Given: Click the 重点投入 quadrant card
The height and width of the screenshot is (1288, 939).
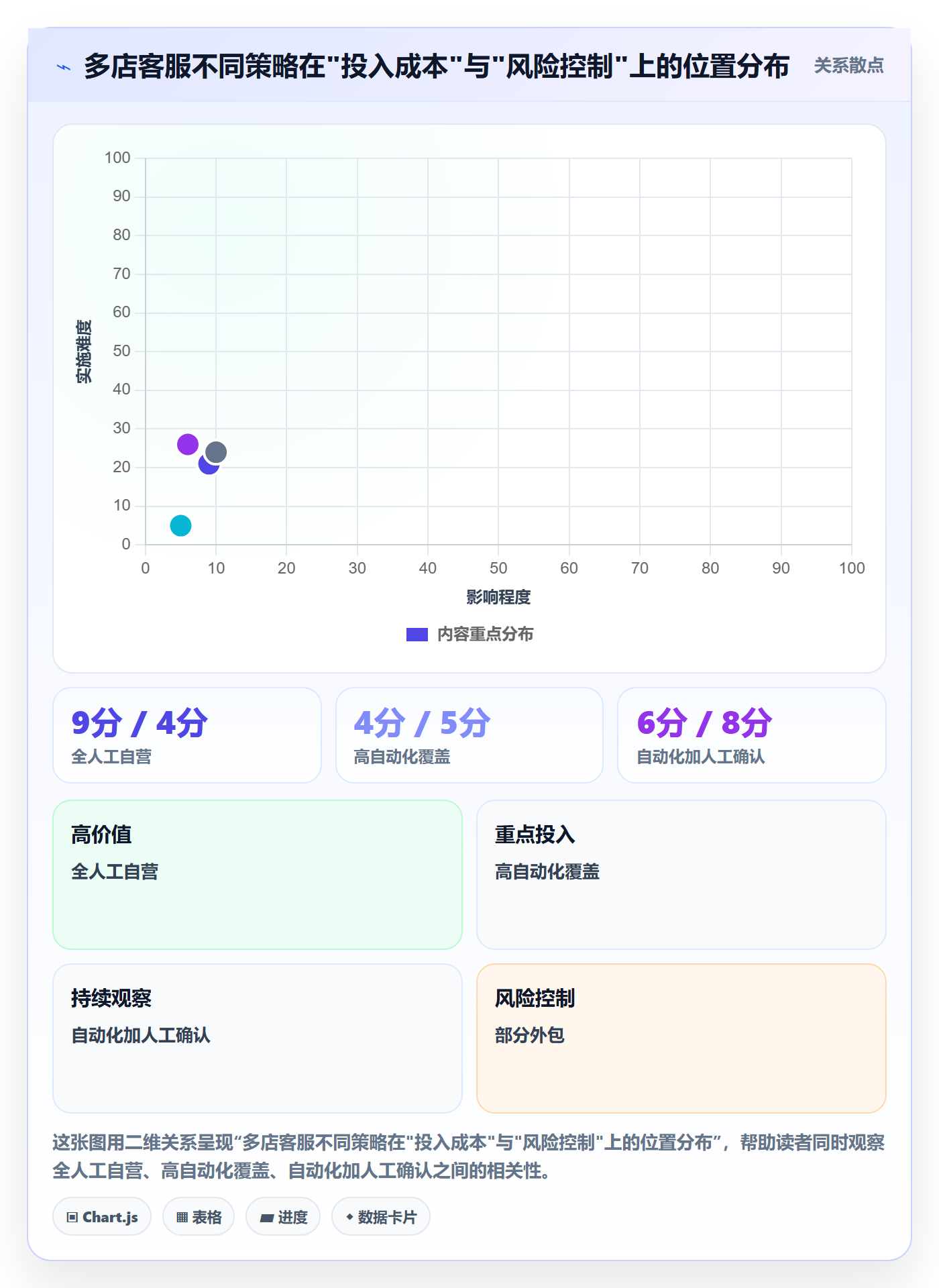Looking at the screenshot, I should point(681,875).
